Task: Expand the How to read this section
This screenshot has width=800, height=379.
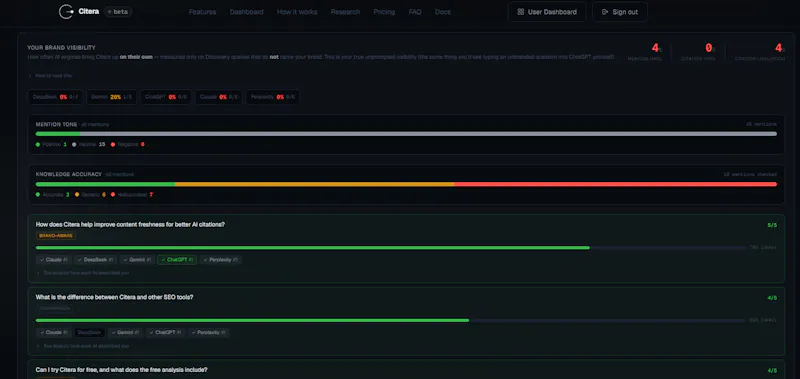Action: click(50, 75)
